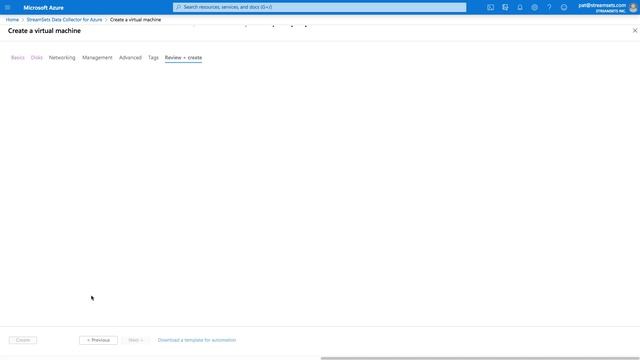Image resolution: width=640 pixels, height=360 pixels.
Task: Open the Directory and subscription filter icon
Action: (505, 7)
